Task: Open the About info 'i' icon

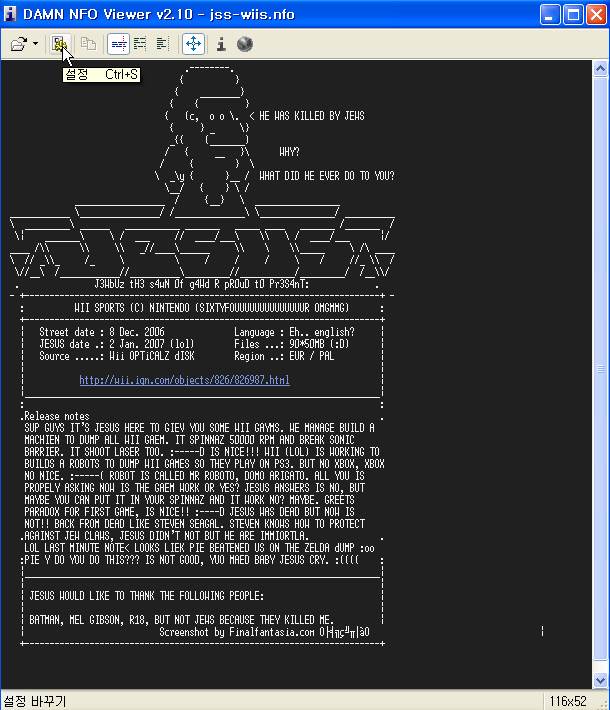Action: pos(221,44)
